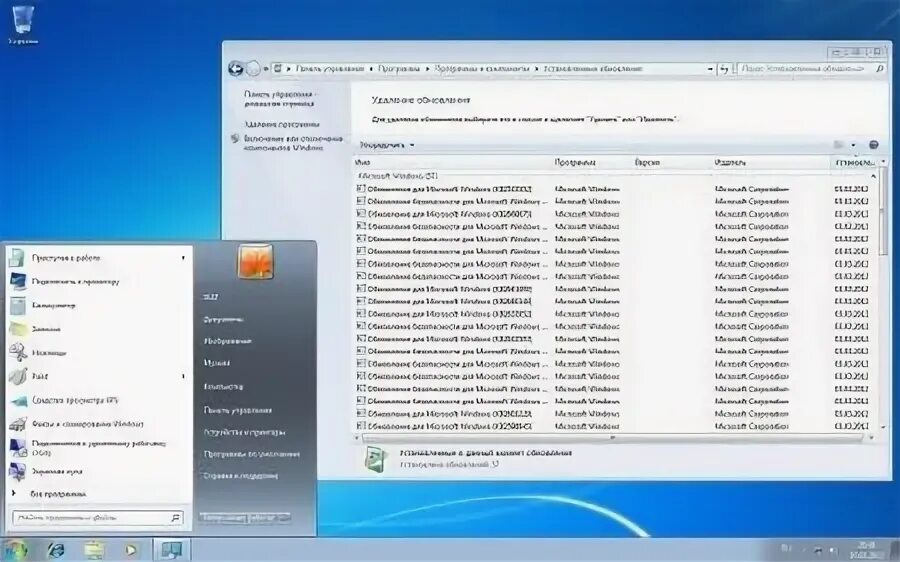900x562 pixels.
Task: Click the taskbar clock
Action: click(x=866, y=550)
